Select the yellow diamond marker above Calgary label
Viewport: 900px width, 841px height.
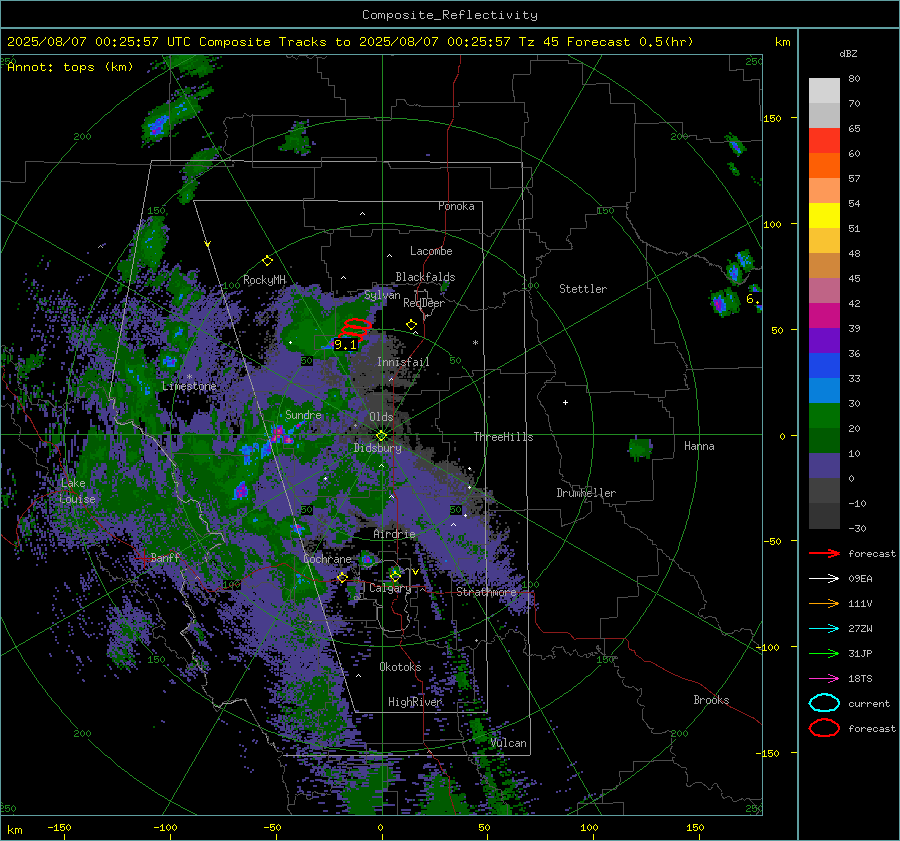[x=395, y=576]
